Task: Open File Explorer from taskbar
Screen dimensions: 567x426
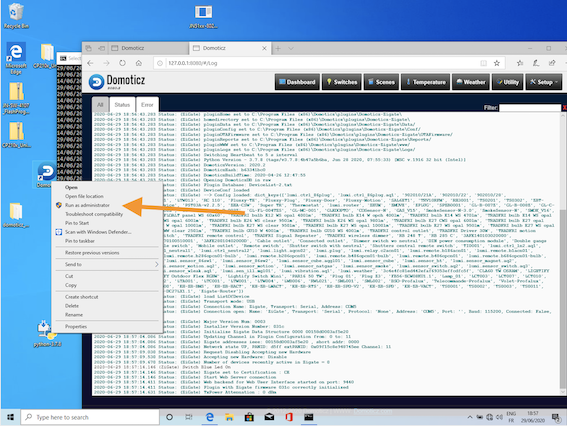Action: 229,417
